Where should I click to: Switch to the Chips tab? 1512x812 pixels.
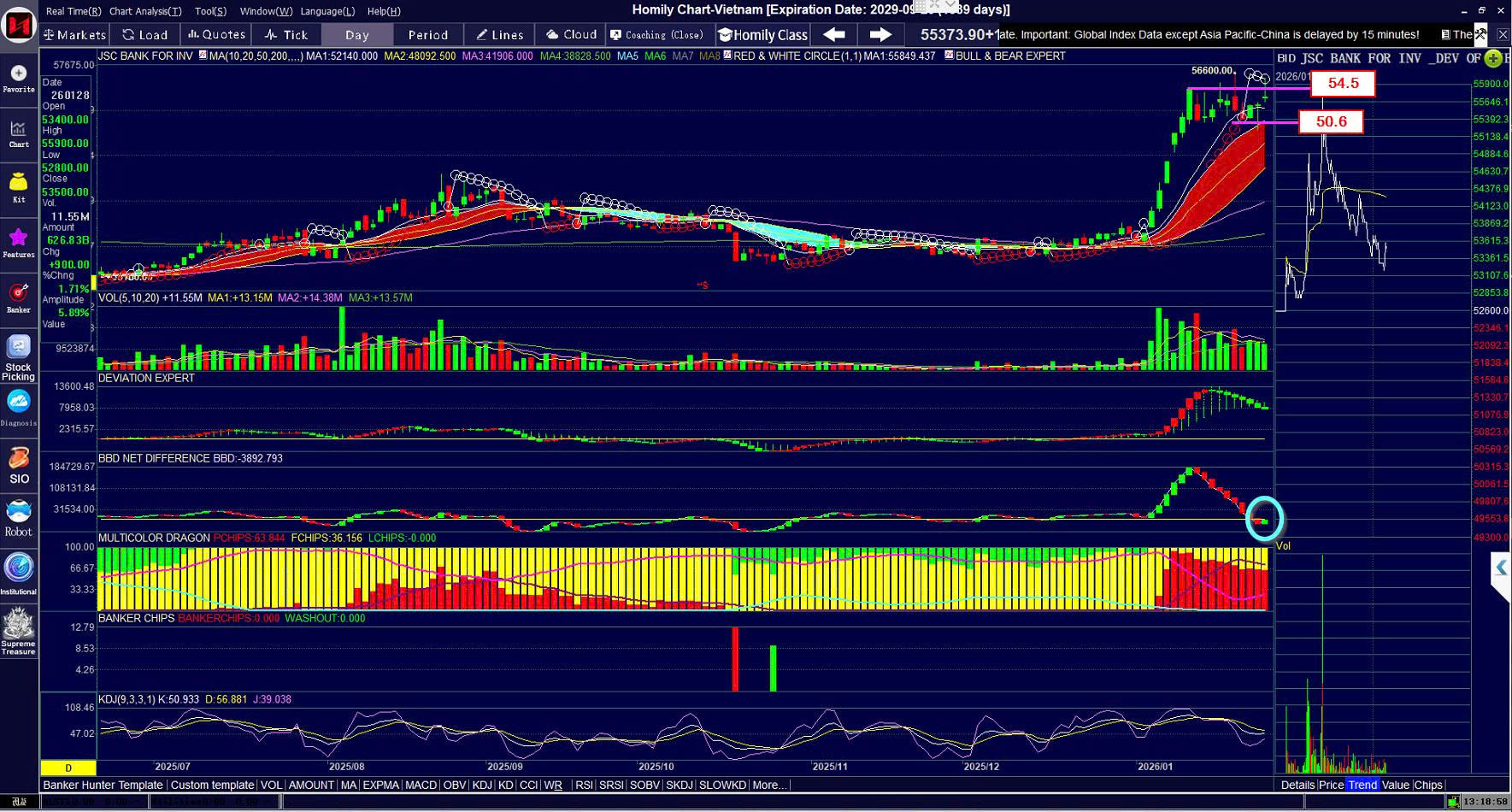(1427, 785)
